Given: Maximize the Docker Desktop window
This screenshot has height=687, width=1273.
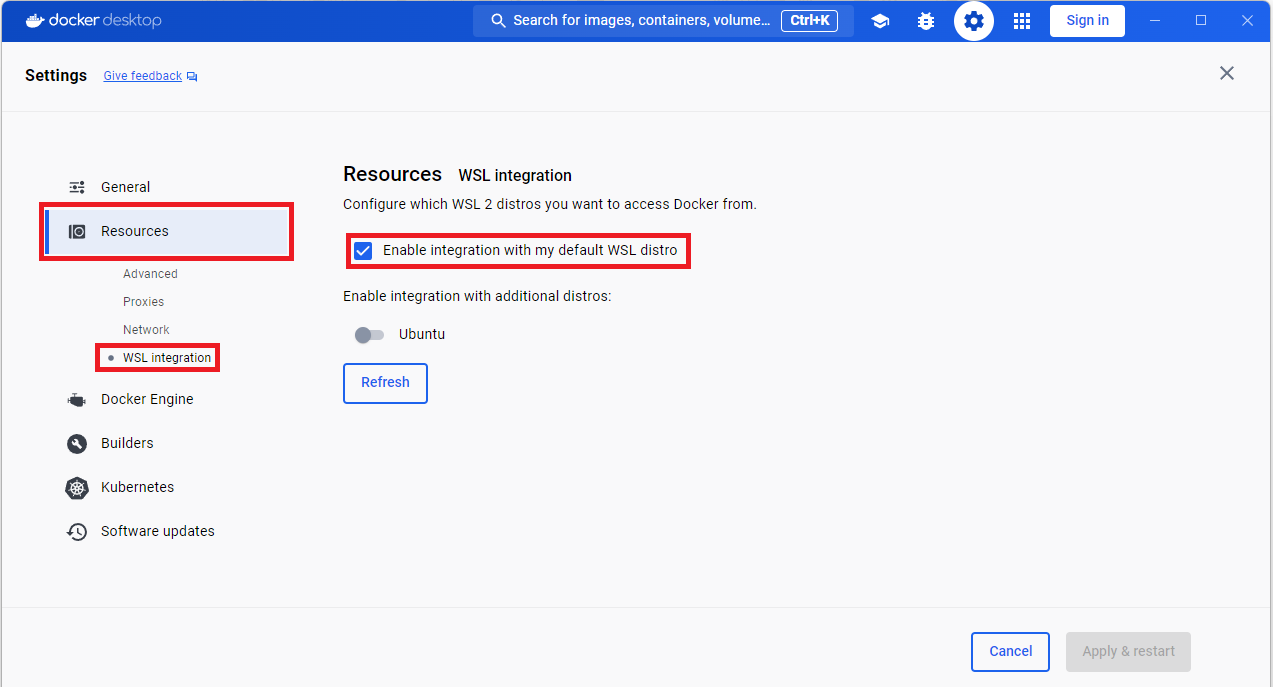Looking at the screenshot, I should click(1201, 21).
